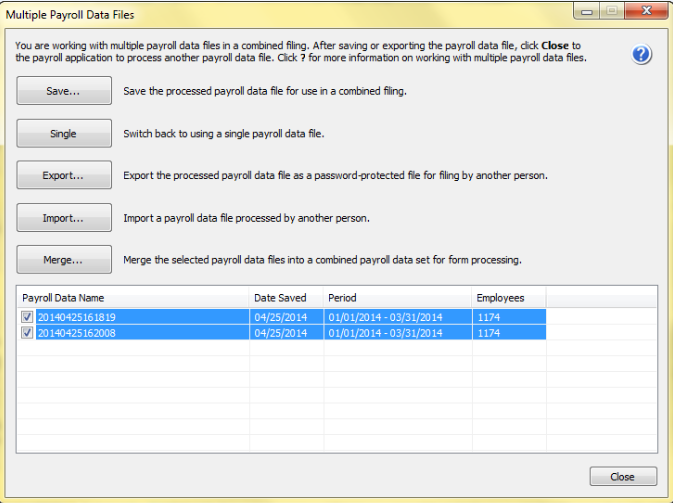Click the Close button at bottom right
This screenshot has height=503, width=673.
pyautogui.click(x=623, y=476)
